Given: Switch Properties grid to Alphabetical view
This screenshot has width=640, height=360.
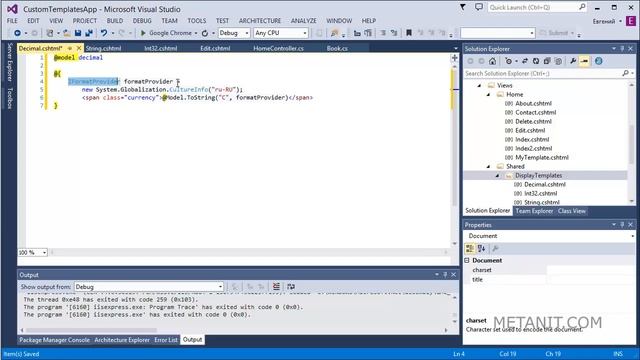Looking at the screenshot, I should [482, 249].
